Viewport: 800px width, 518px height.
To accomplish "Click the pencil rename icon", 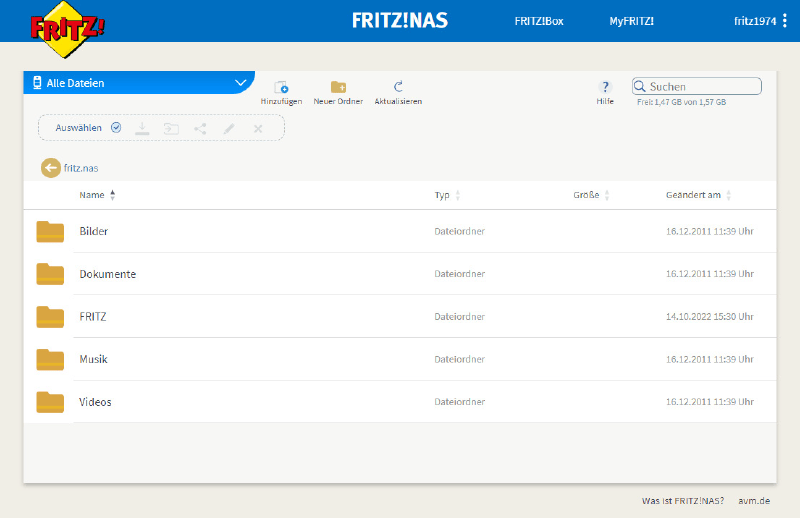I will coord(229,128).
